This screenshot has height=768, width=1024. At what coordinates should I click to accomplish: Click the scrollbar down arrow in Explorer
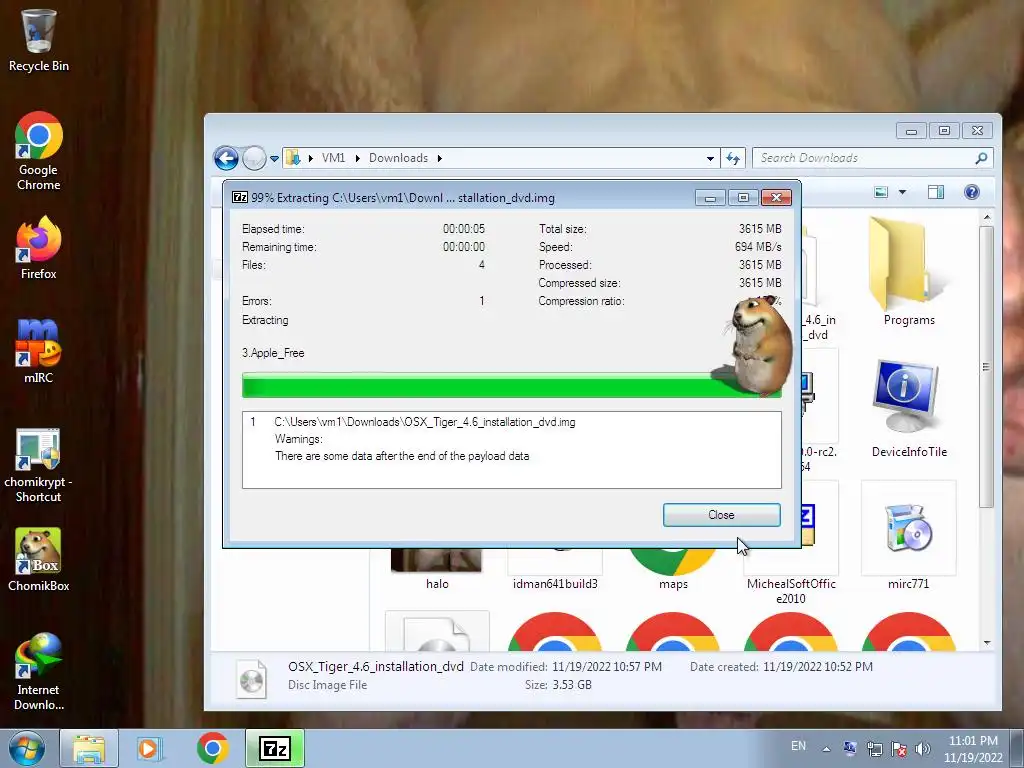(x=986, y=643)
